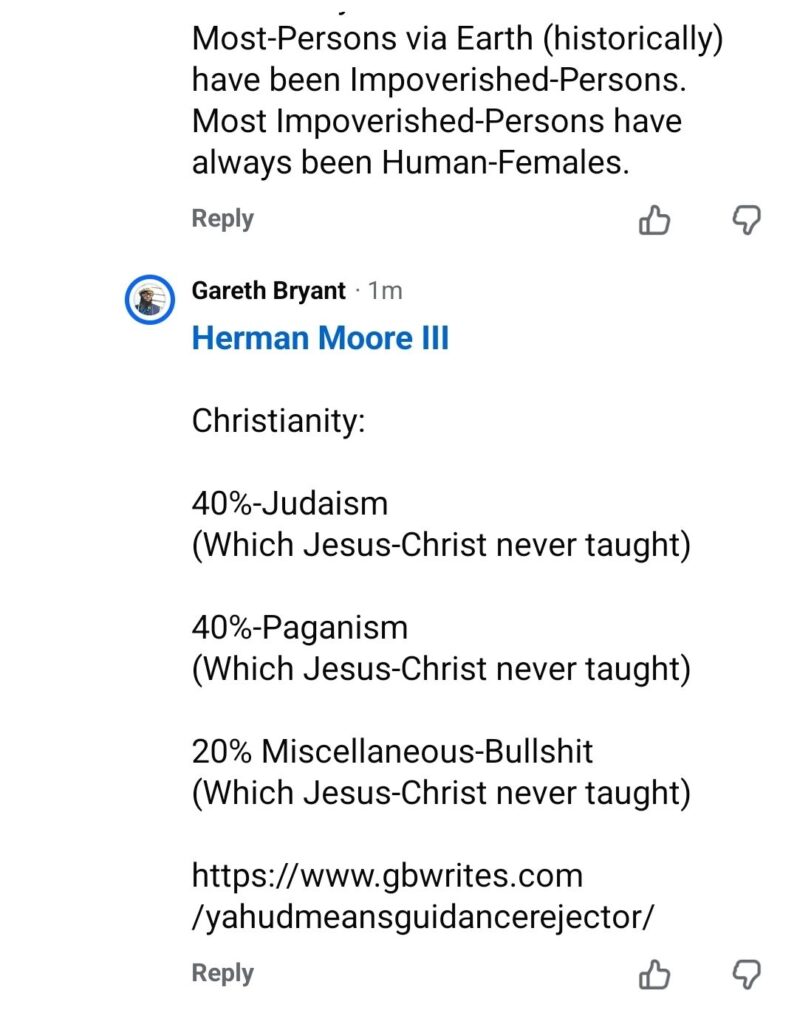The width and height of the screenshot is (797, 1024).
Task: Tap the "always been Human-Females" sentence
Action: click(x=410, y=163)
